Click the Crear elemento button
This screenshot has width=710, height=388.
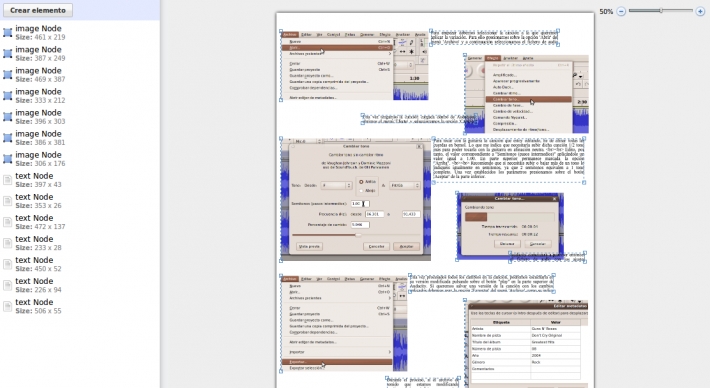(38, 10)
